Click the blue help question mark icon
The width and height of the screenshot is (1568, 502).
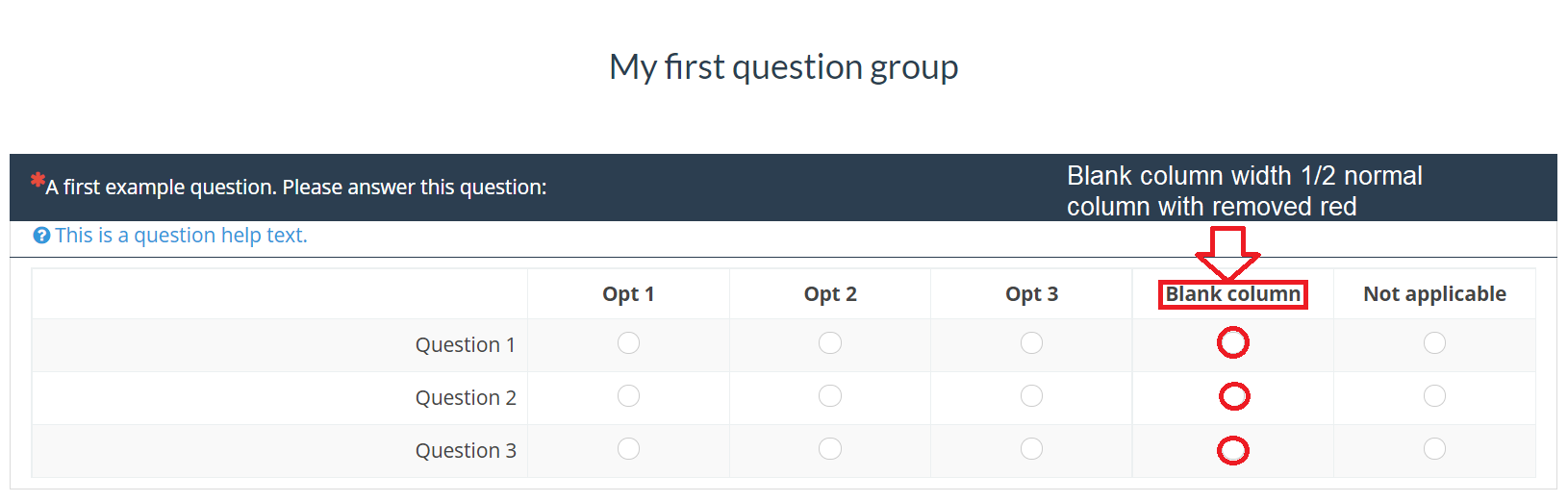click(x=41, y=236)
